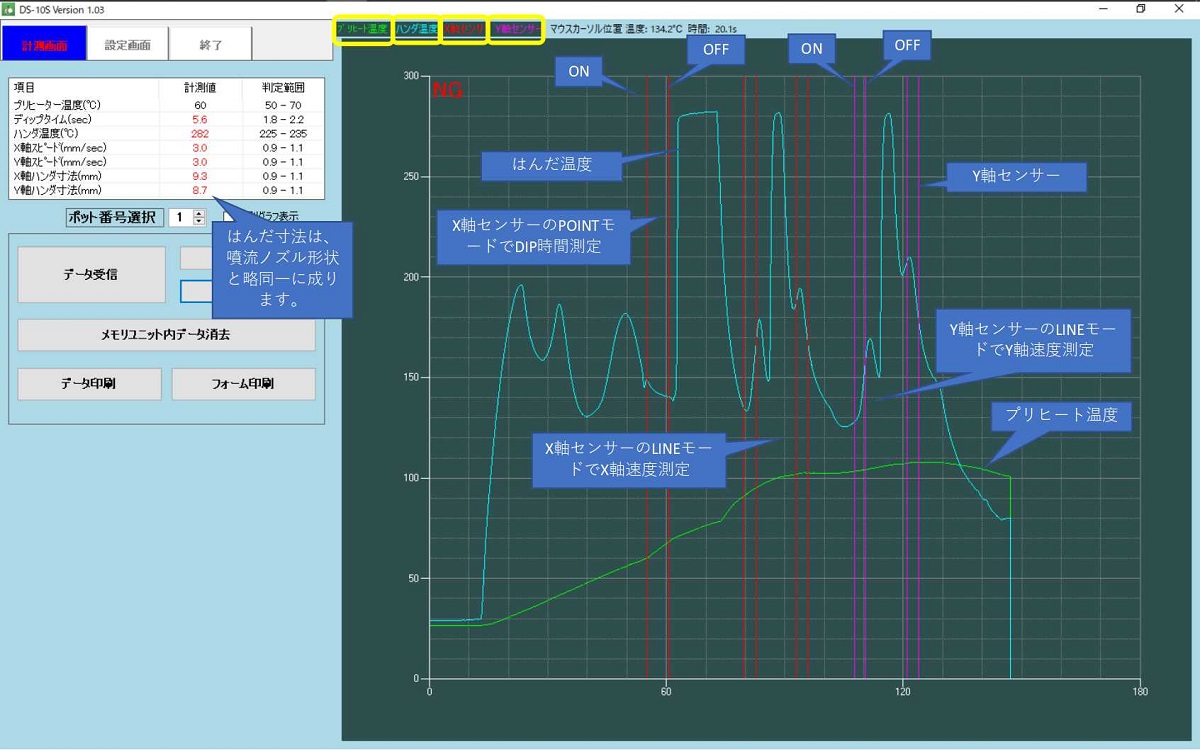
Task: Click the DS-10S app icon in title bar
Action: click(x=9, y=9)
